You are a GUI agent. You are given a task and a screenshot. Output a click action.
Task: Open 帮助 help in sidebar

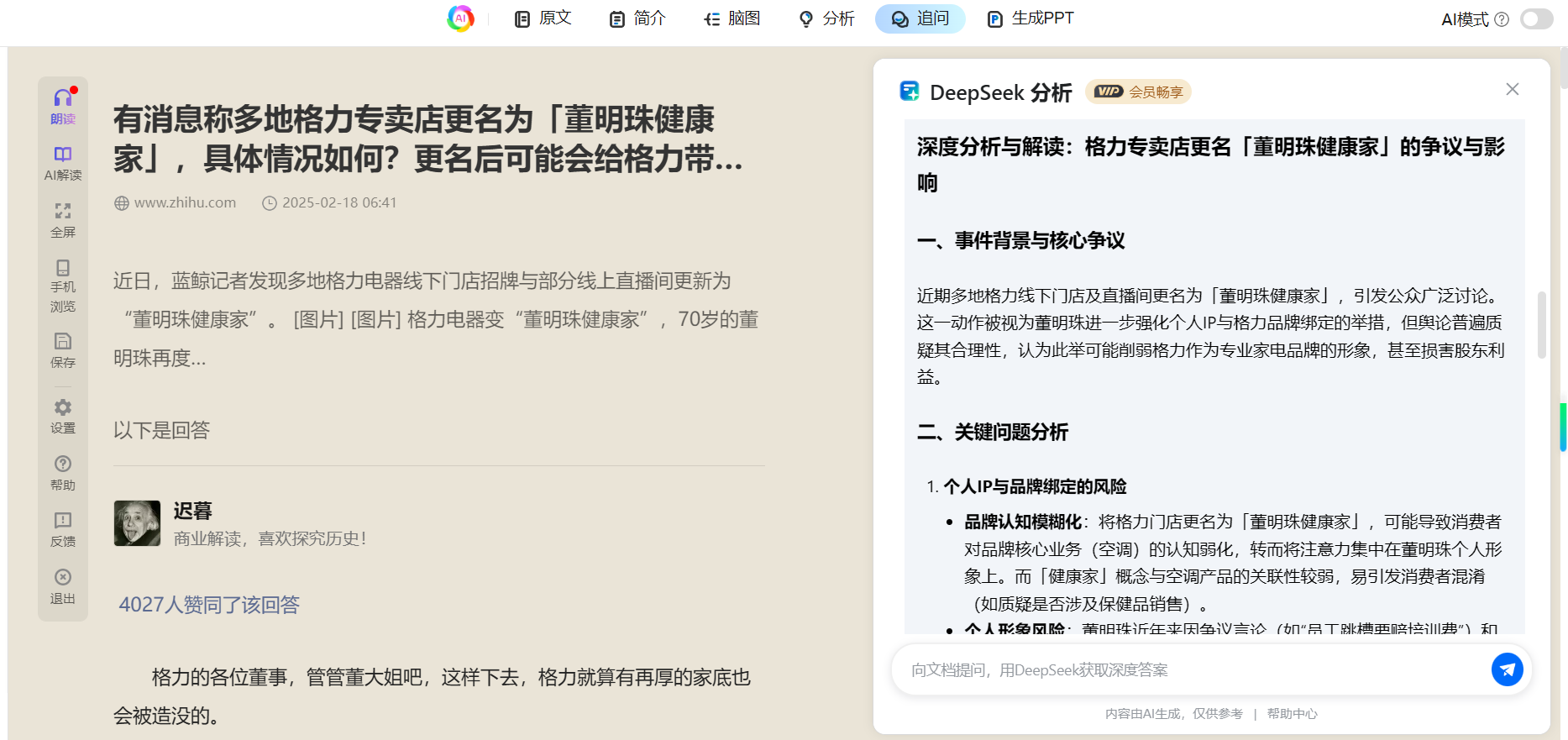coord(63,473)
